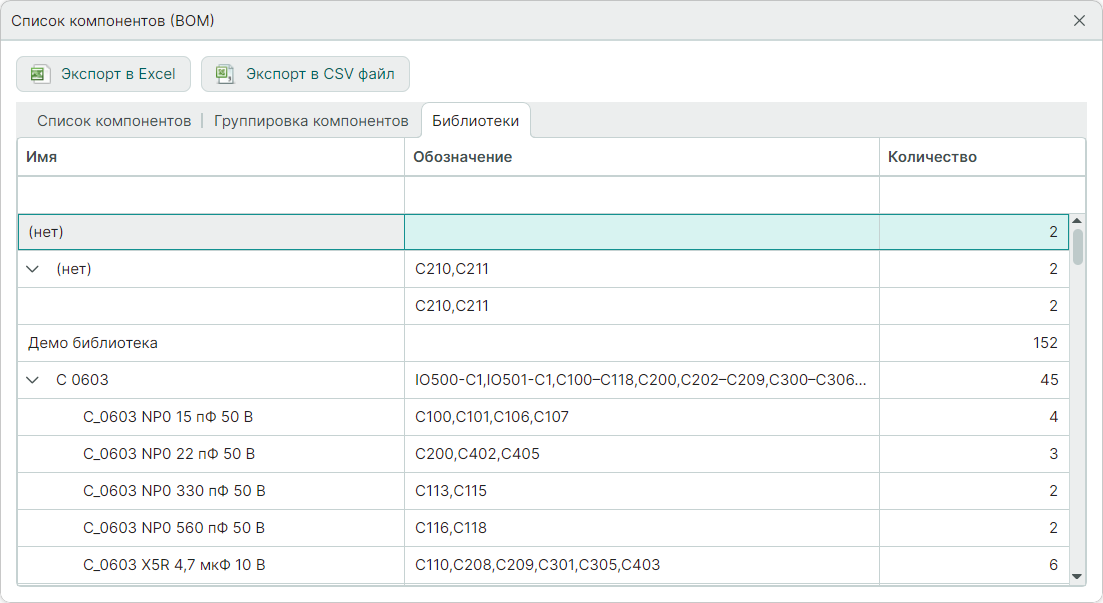Click the CSV file icon
This screenshot has height=603, width=1103.
point(225,74)
